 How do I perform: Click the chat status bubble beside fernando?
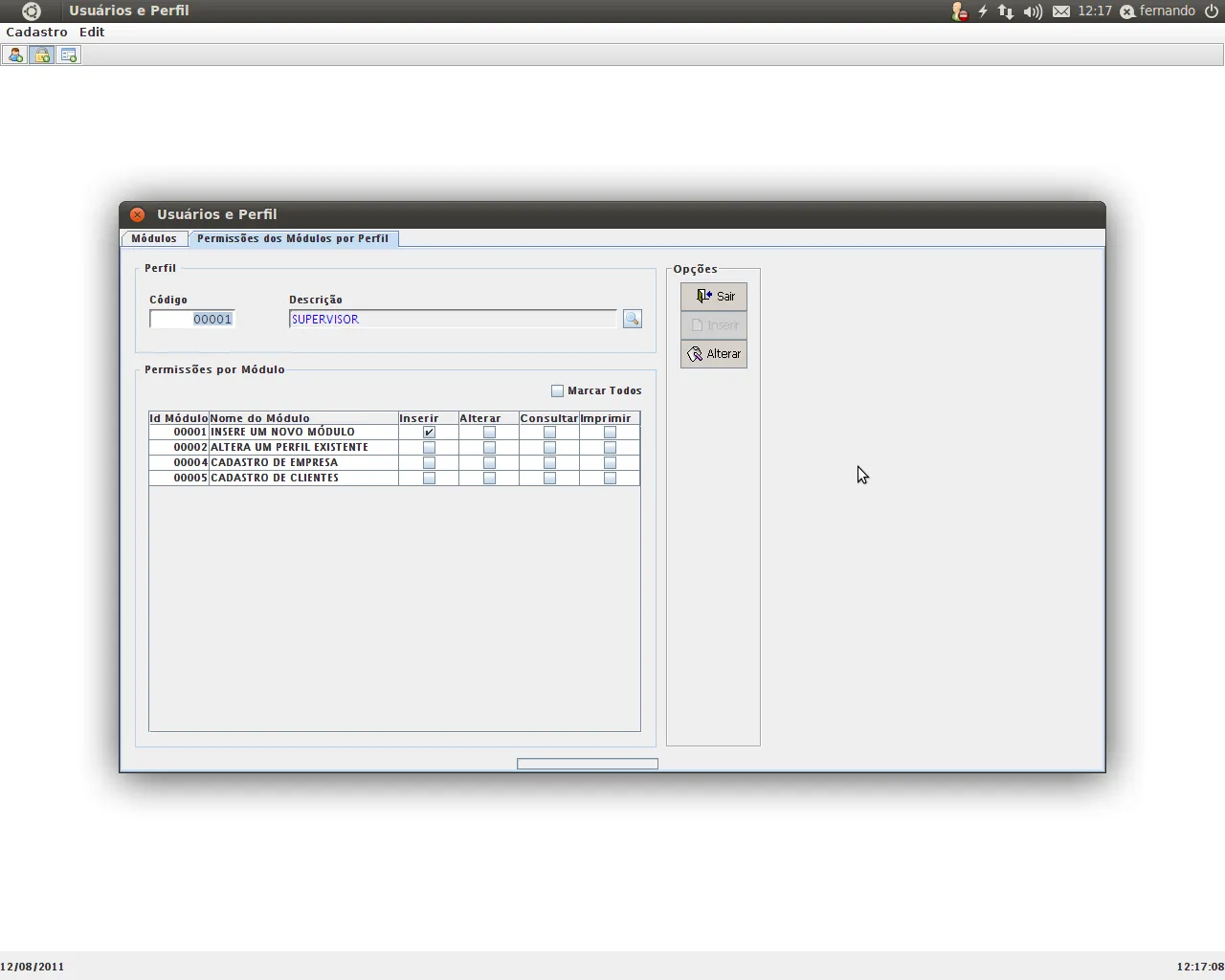(1127, 11)
